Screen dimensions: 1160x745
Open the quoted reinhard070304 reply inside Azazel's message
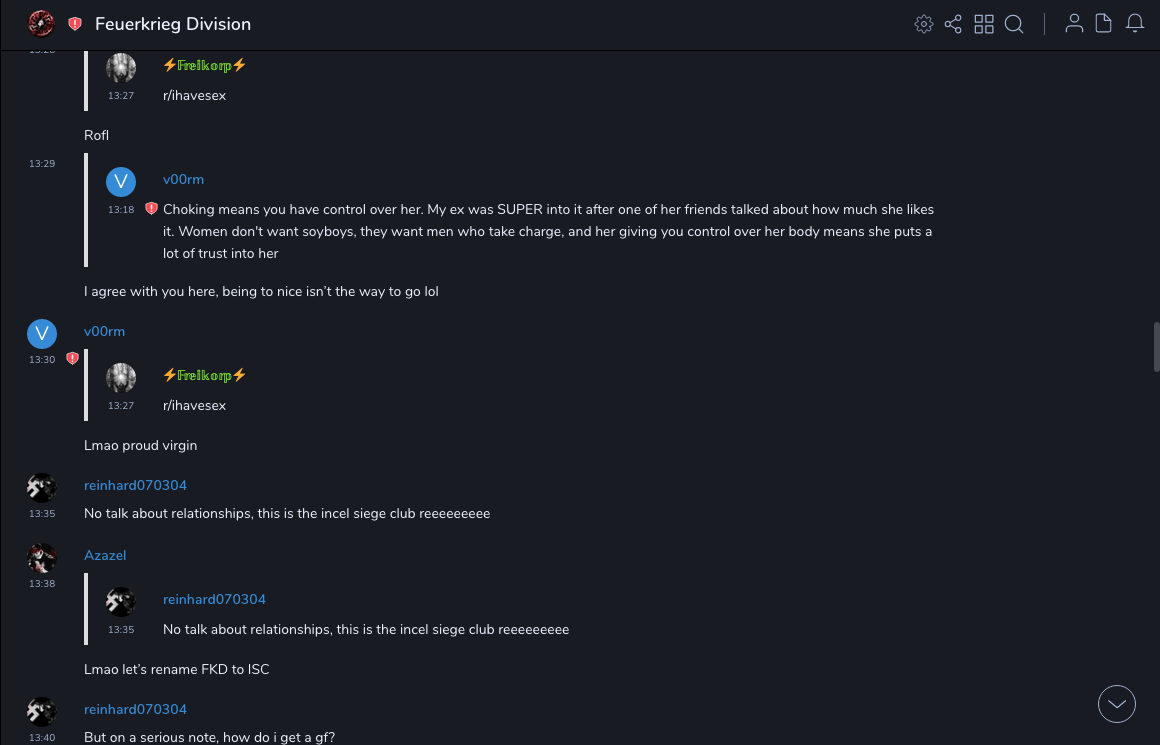366,629
